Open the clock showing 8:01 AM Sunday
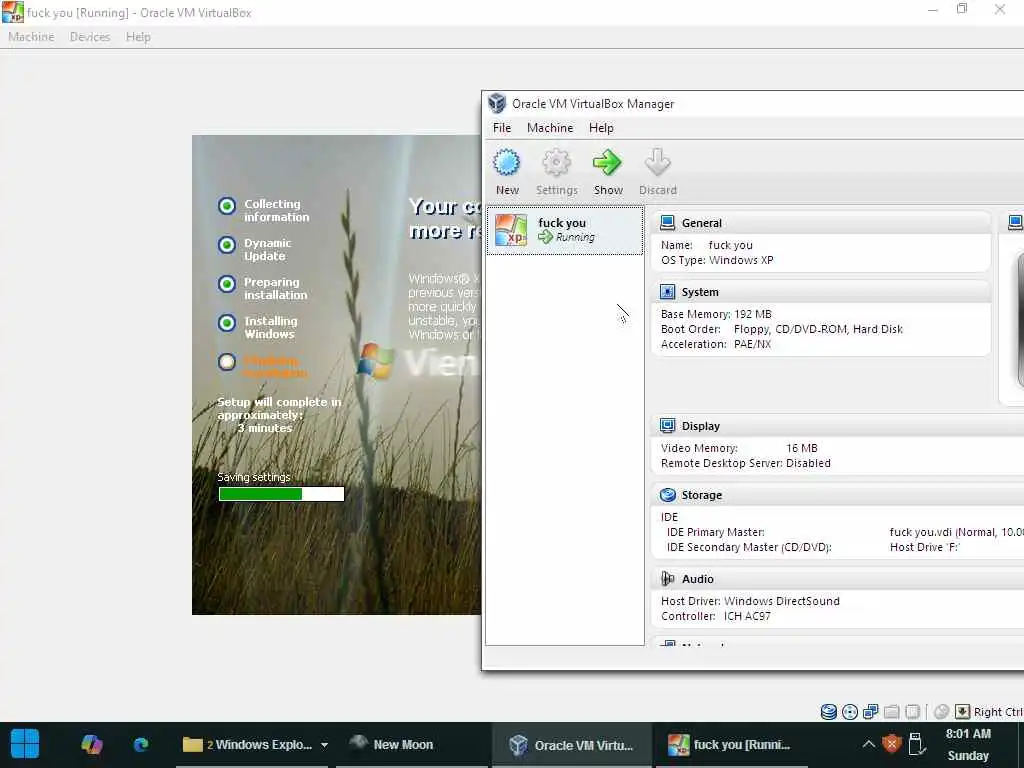Image resolution: width=1024 pixels, height=768 pixels. pos(968,744)
